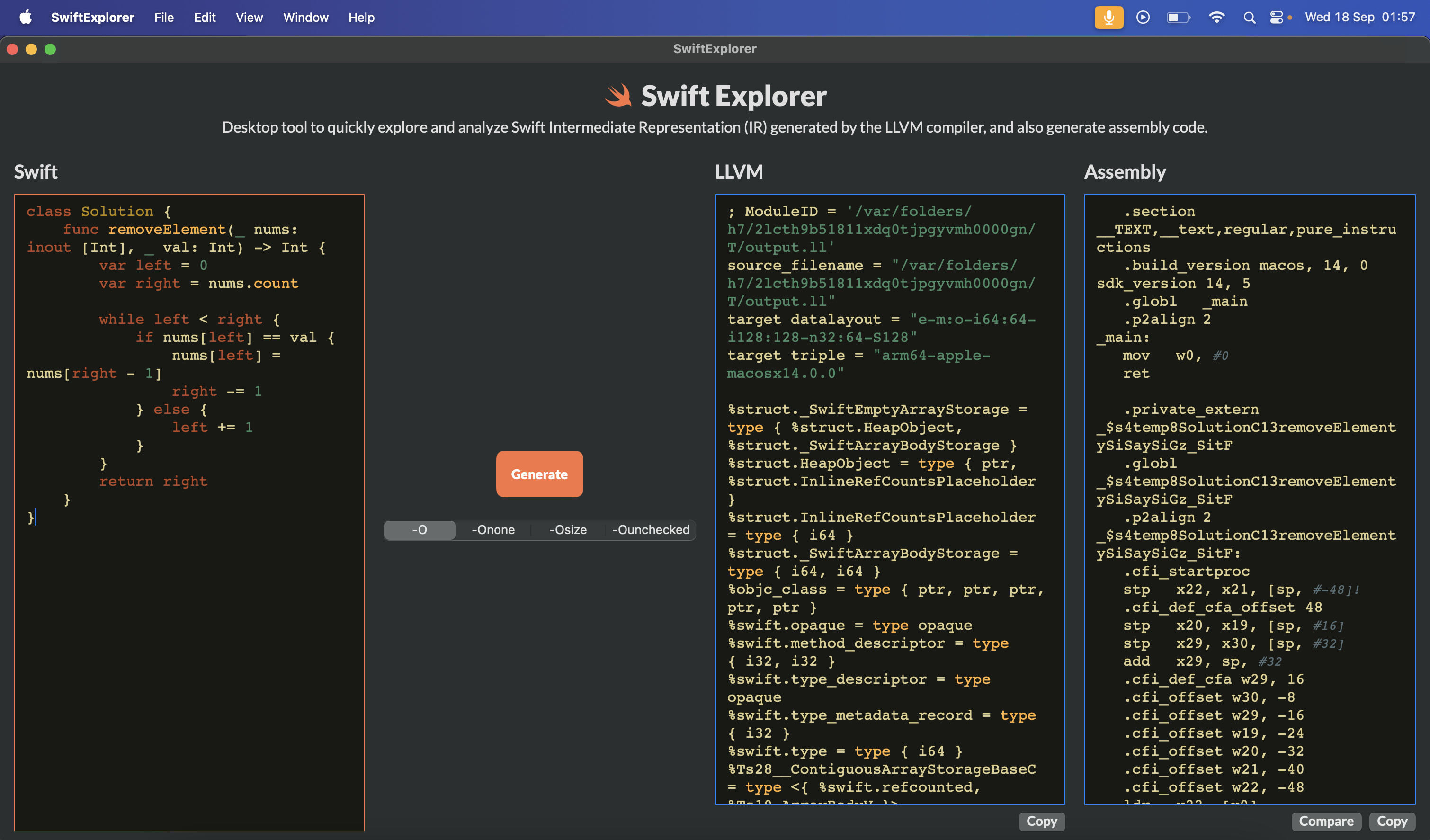Screen dimensions: 1430x840
Task: Click the 'var left = 0' line
Action: click(153, 265)
